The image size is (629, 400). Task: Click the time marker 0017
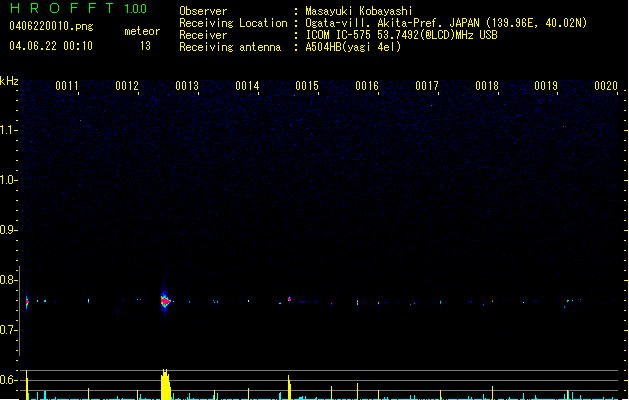click(427, 86)
